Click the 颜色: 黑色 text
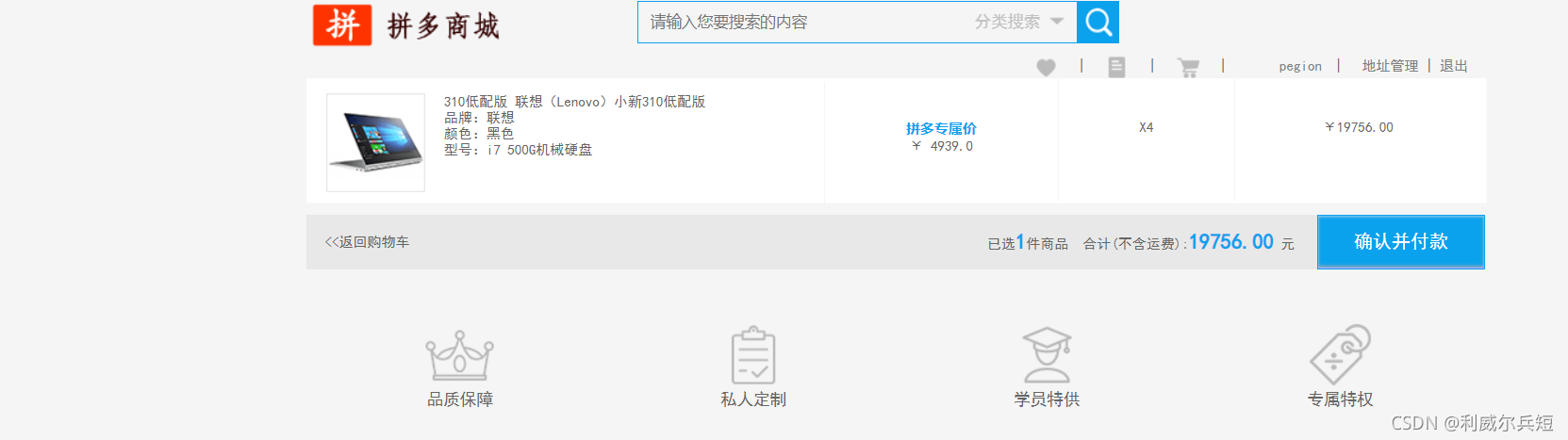 point(479,134)
